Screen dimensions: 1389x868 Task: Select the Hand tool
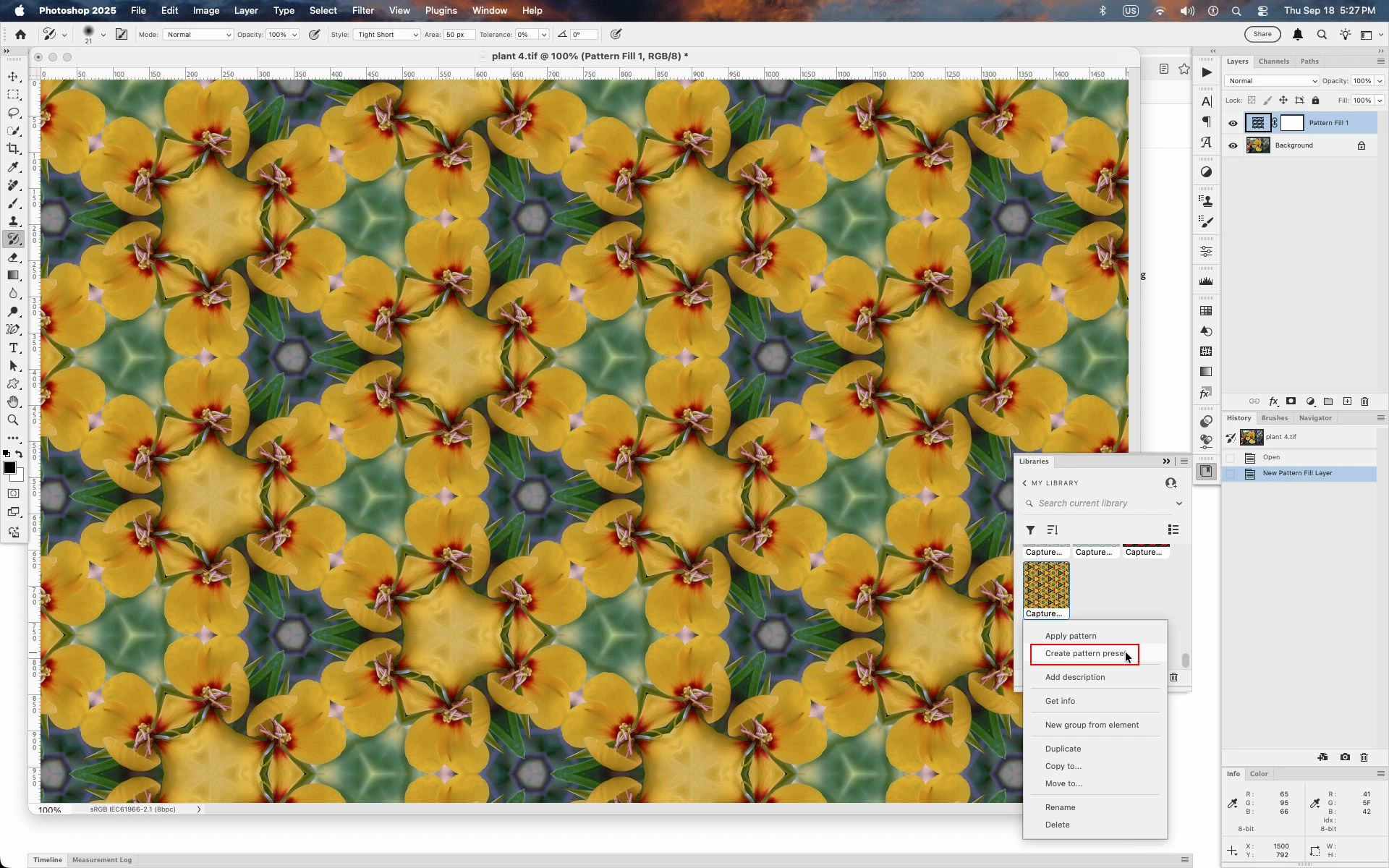point(13,402)
